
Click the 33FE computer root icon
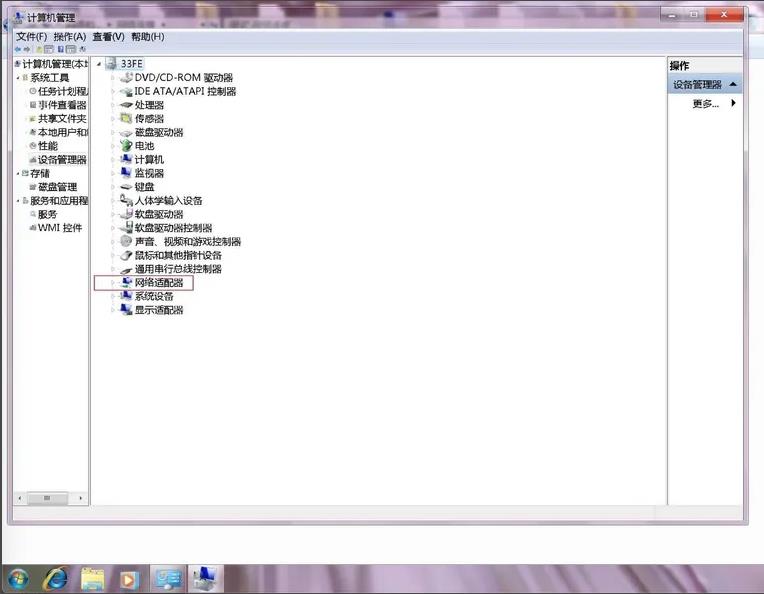tap(112, 63)
